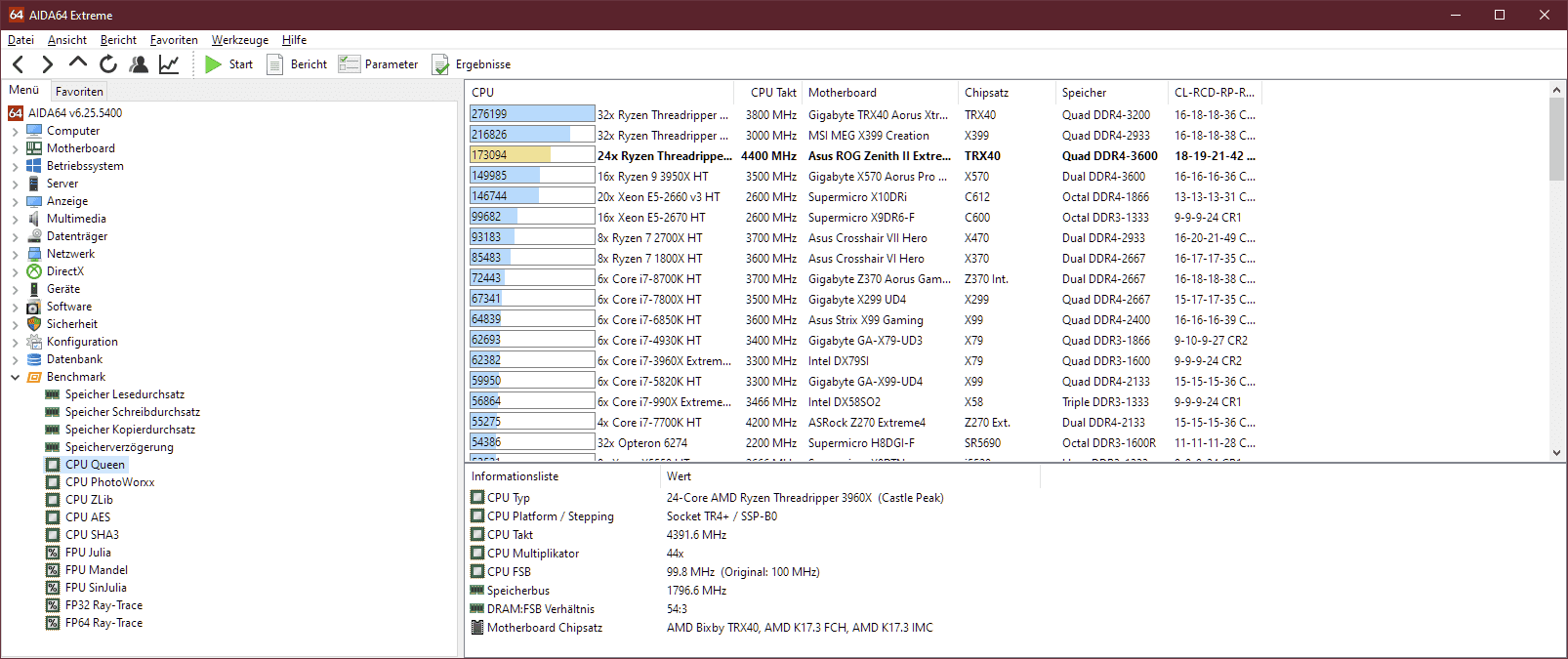Select the CPU Queen benchmark icon
This screenshot has width=1568, height=659.
(53, 465)
